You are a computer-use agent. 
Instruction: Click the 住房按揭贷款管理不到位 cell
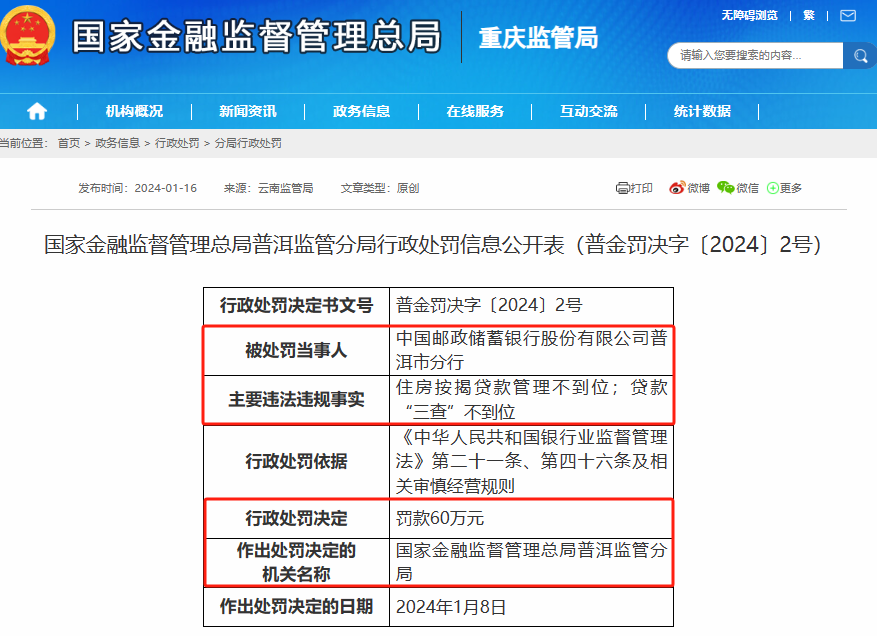(x=531, y=399)
